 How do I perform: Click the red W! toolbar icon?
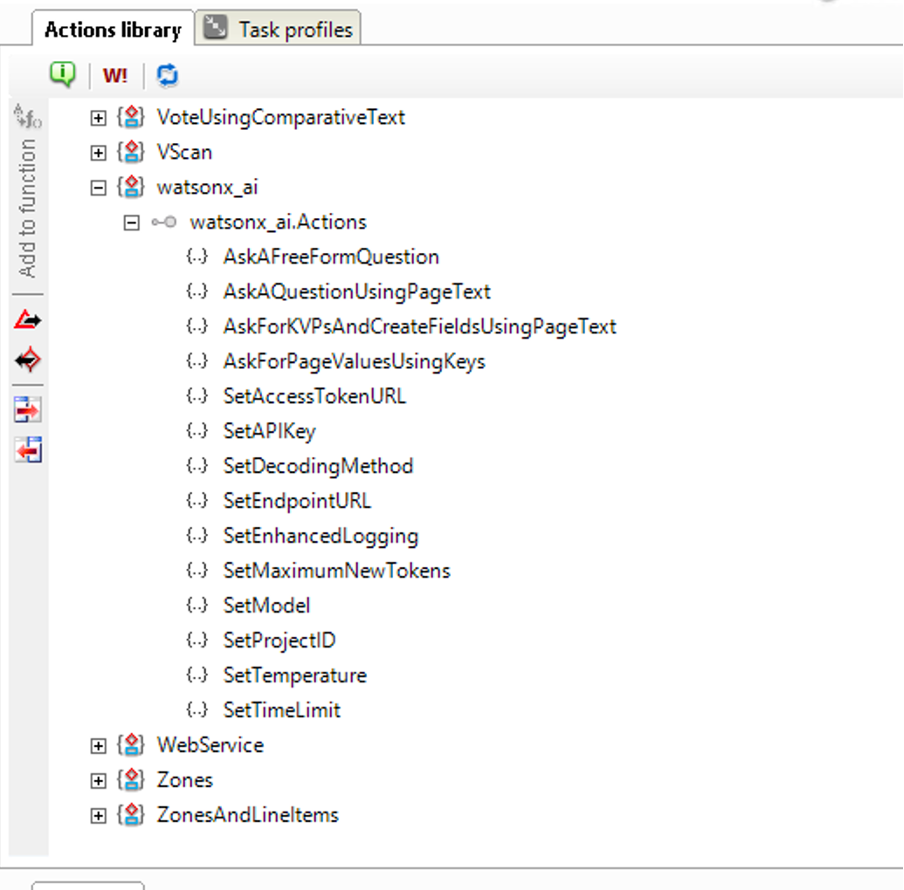click(x=115, y=75)
